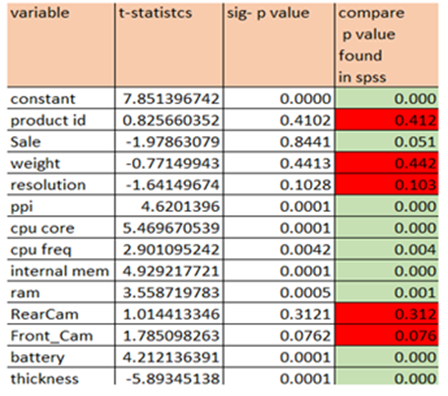Click the 'Front_Cam' variable cell
This screenshot has height=396, width=448.
[x=61, y=335]
